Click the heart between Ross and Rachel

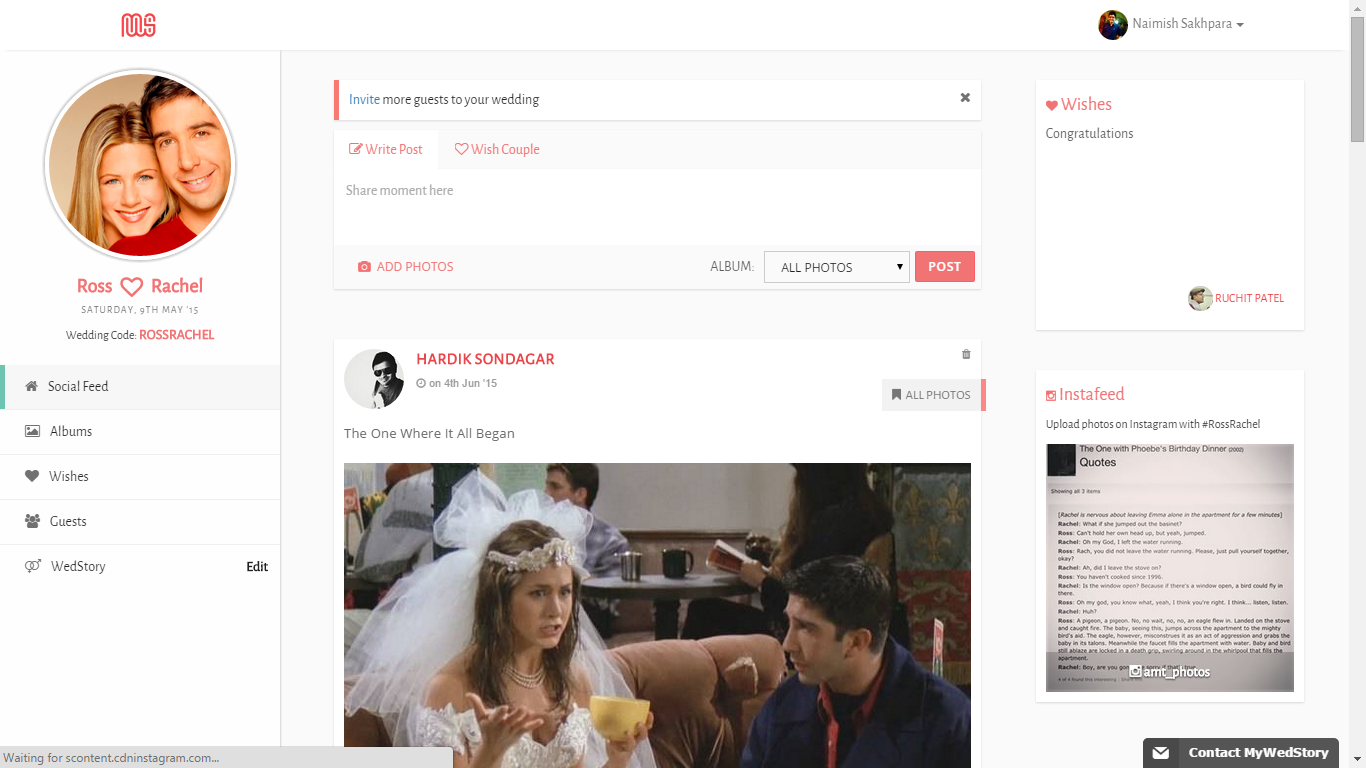[x=132, y=287]
